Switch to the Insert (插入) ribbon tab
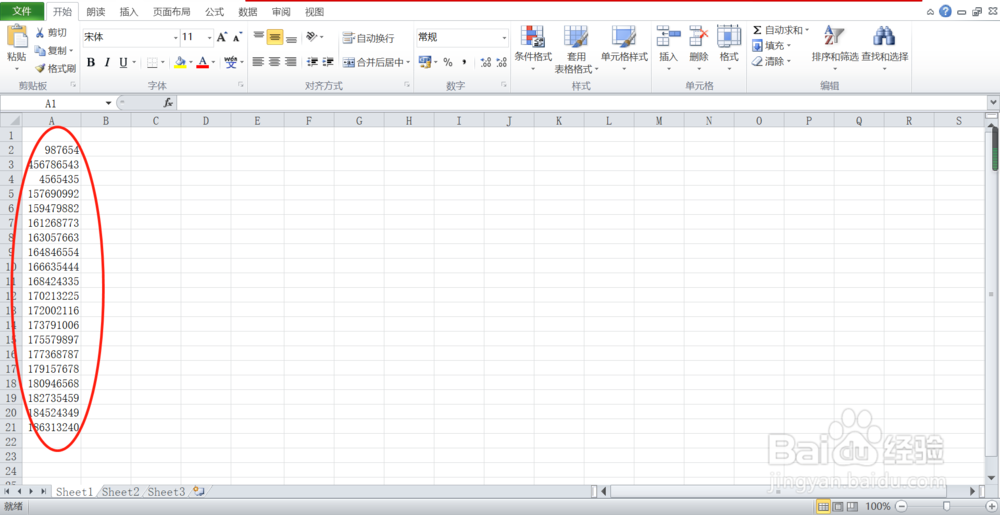 tap(128, 11)
